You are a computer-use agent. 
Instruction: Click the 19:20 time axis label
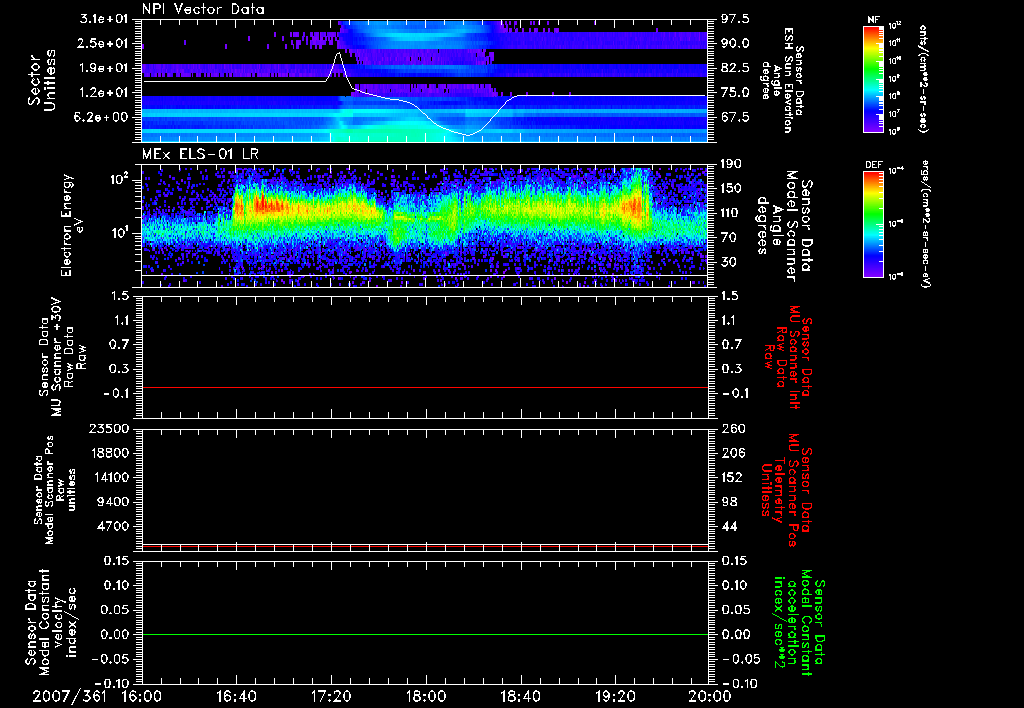(614, 694)
